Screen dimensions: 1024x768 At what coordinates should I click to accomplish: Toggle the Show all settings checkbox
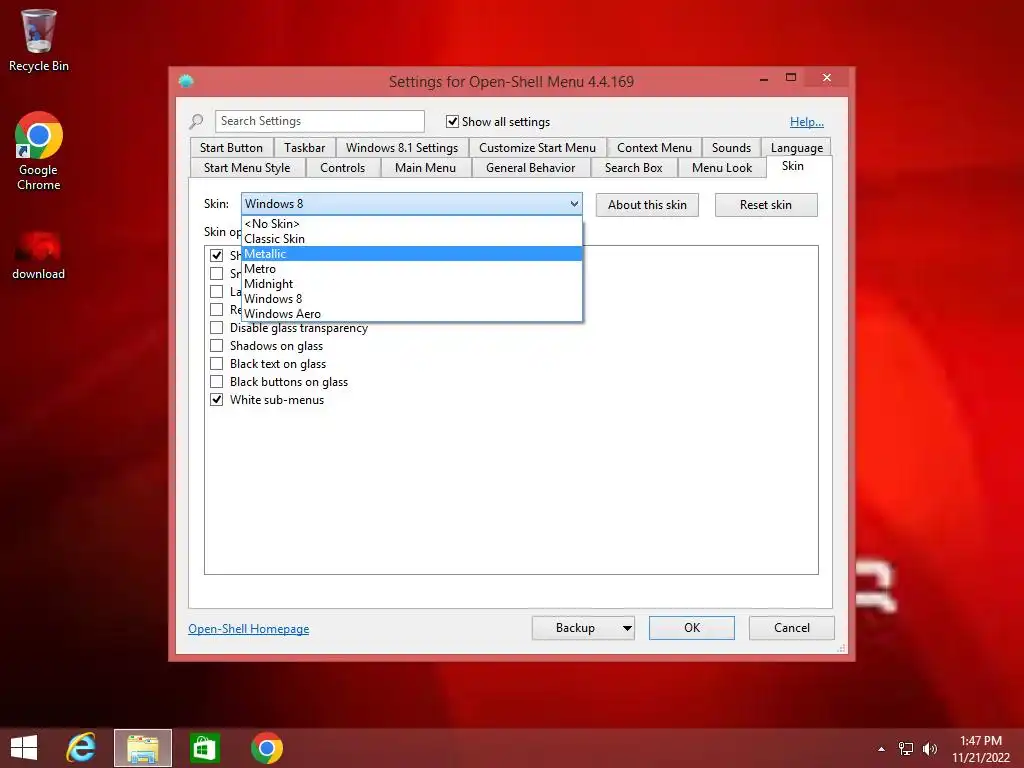452,121
